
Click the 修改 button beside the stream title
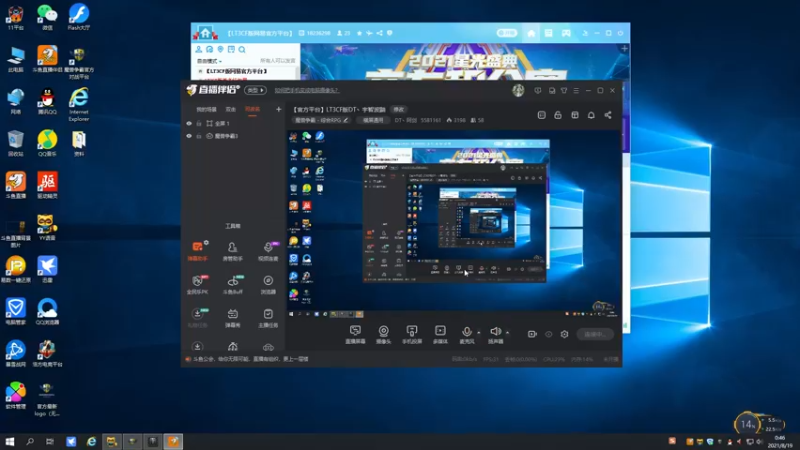pos(398,110)
